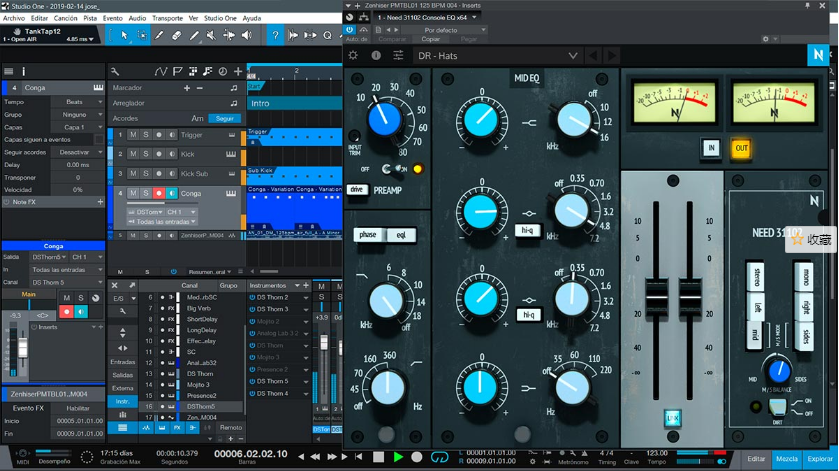Screen dimensions: 839x471
Task: Click the Remoto button
Action: click(x=231, y=427)
